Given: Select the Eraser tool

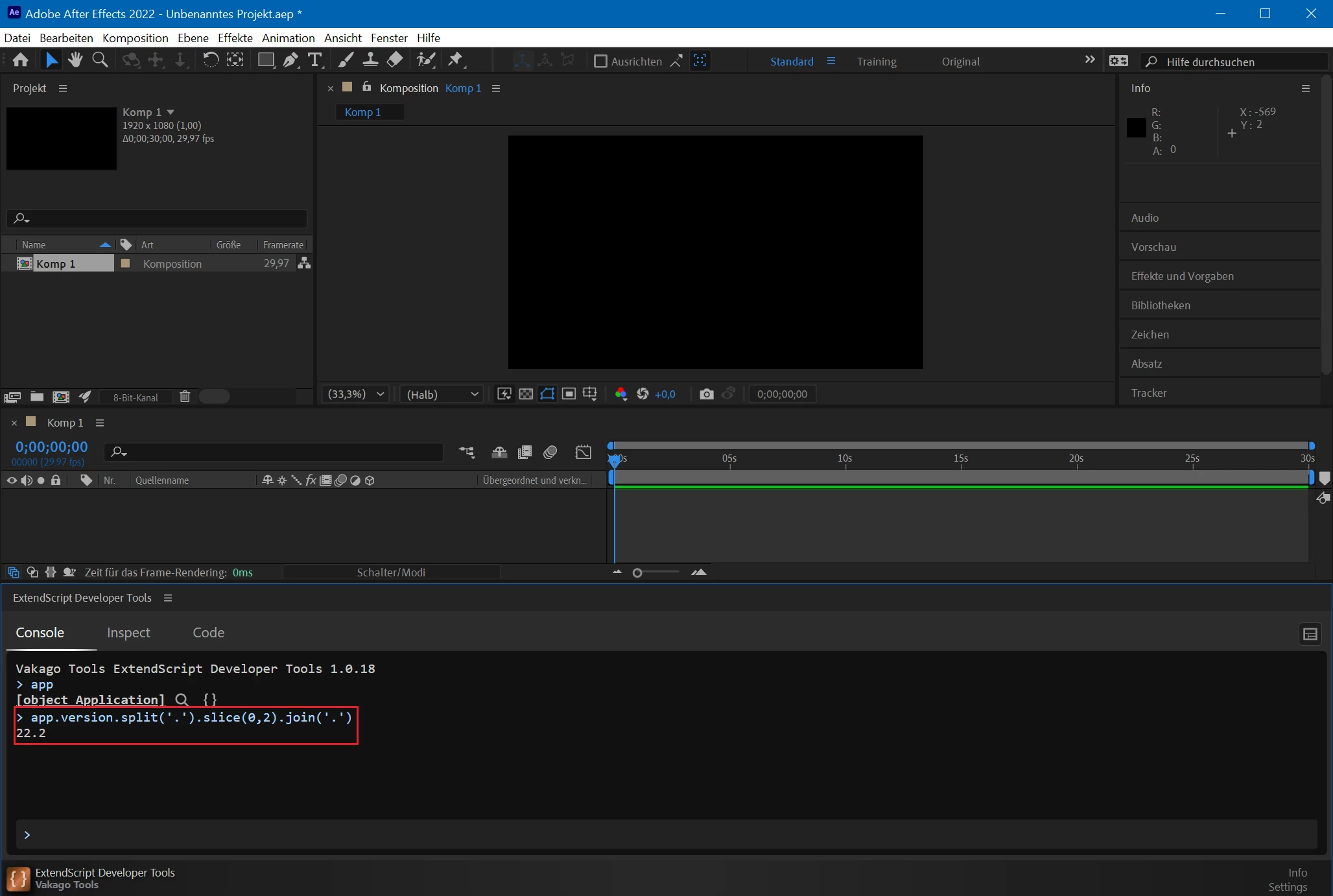Looking at the screenshot, I should pyautogui.click(x=395, y=60).
